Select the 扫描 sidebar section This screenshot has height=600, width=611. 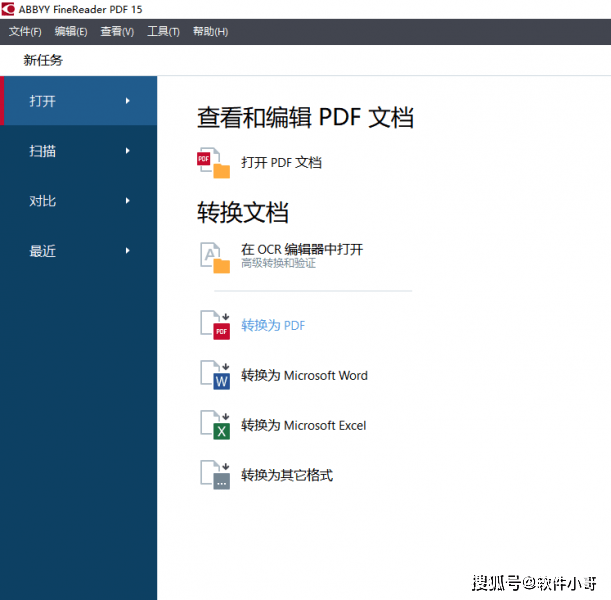[x=79, y=151]
